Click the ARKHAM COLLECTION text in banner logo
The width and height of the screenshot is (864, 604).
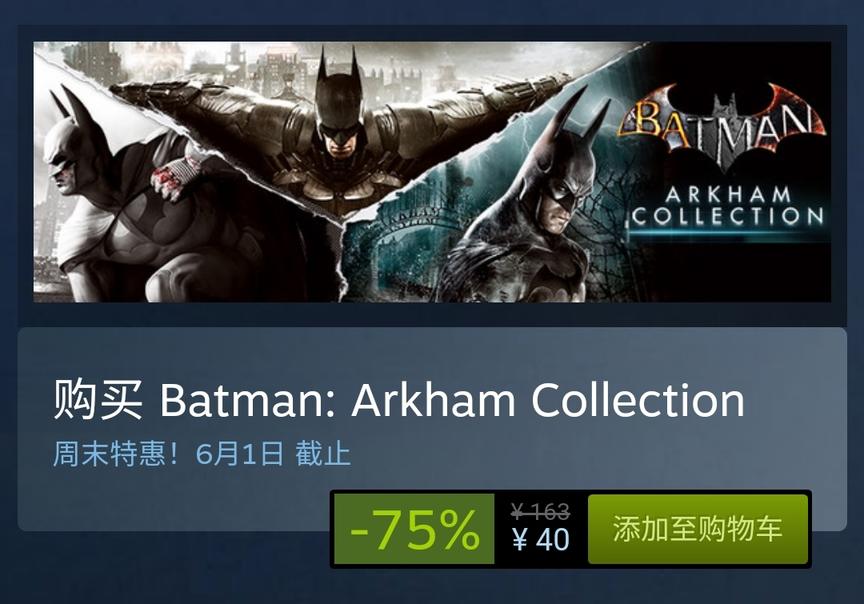point(727,206)
